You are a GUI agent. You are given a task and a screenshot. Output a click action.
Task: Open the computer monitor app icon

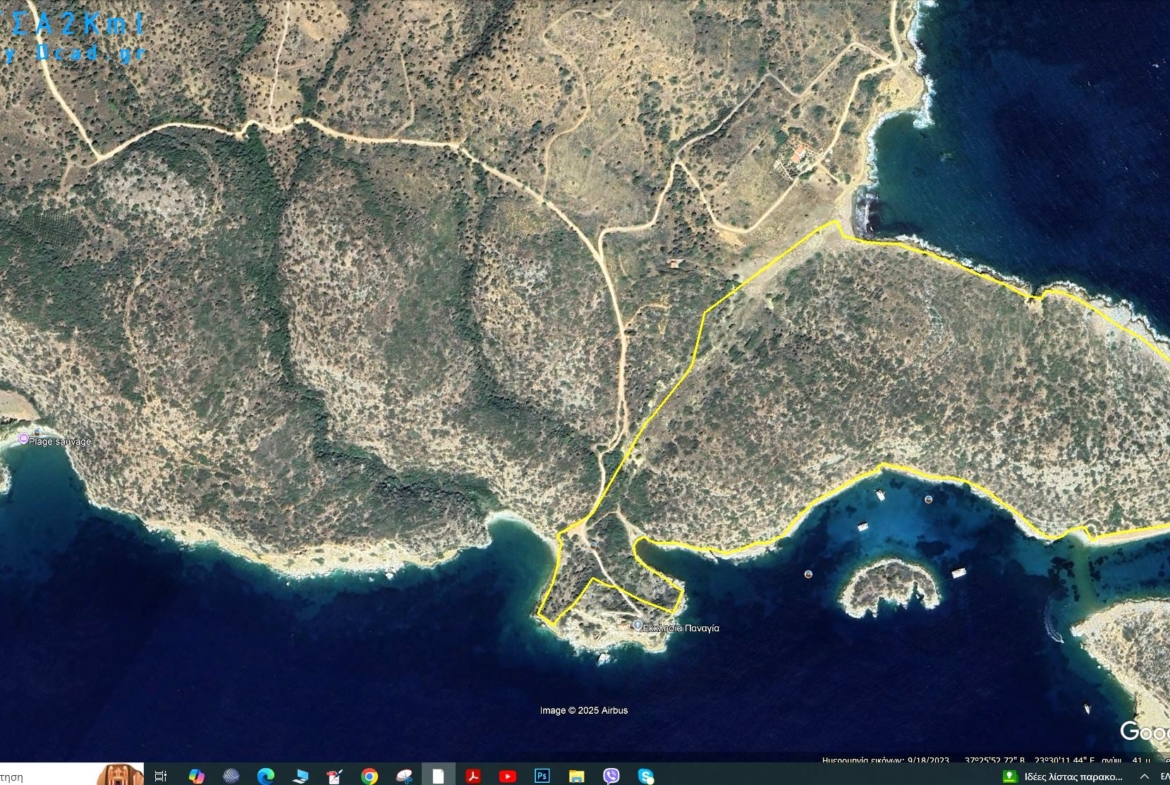tap(301, 776)
